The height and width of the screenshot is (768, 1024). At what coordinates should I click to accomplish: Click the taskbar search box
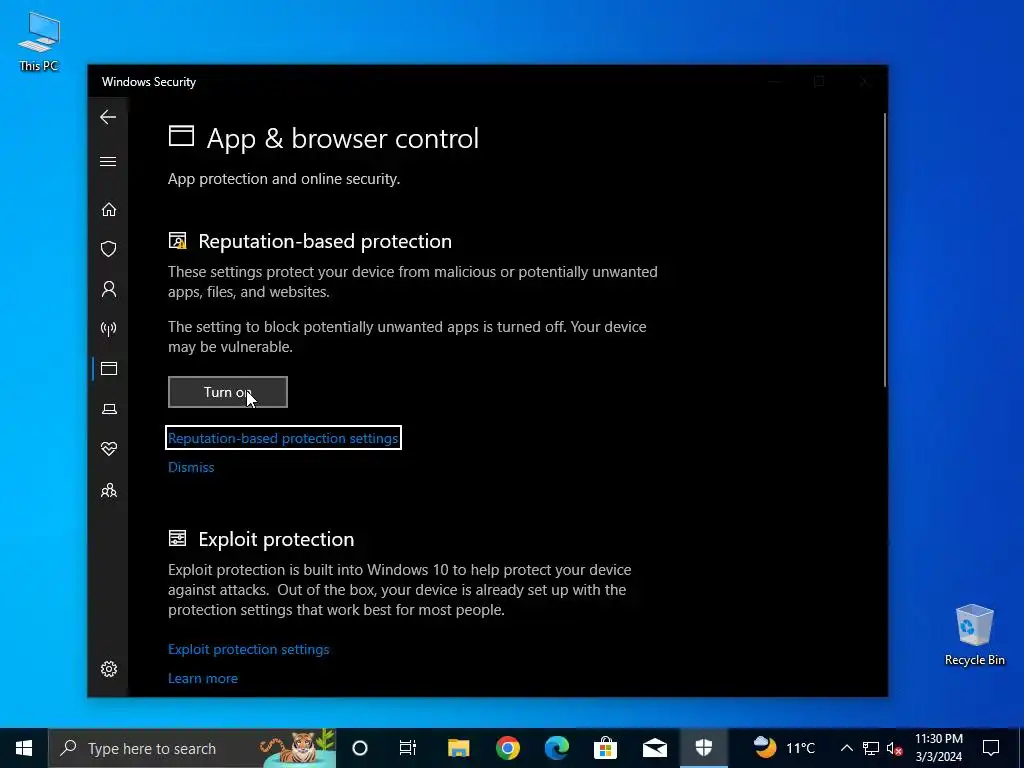[192, 748]
